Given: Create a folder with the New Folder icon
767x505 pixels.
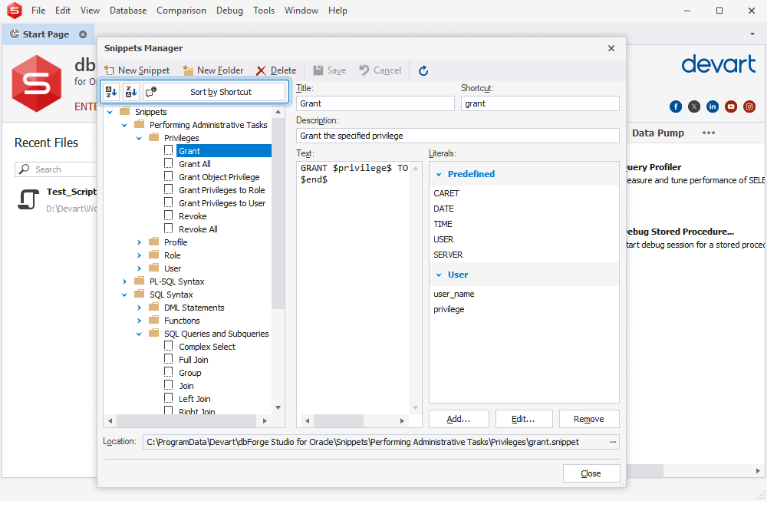Looking at the screenshot, I should [x=188, y=70].
